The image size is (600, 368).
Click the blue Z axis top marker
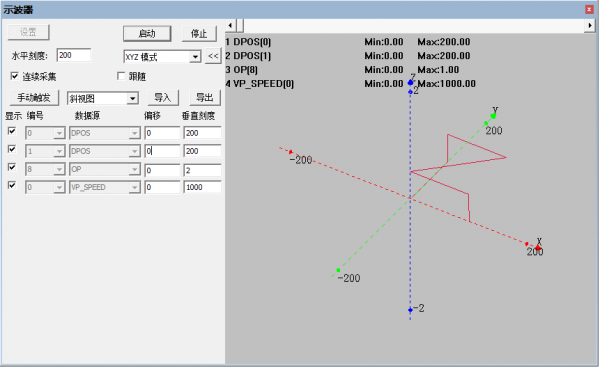click(411, 82)
